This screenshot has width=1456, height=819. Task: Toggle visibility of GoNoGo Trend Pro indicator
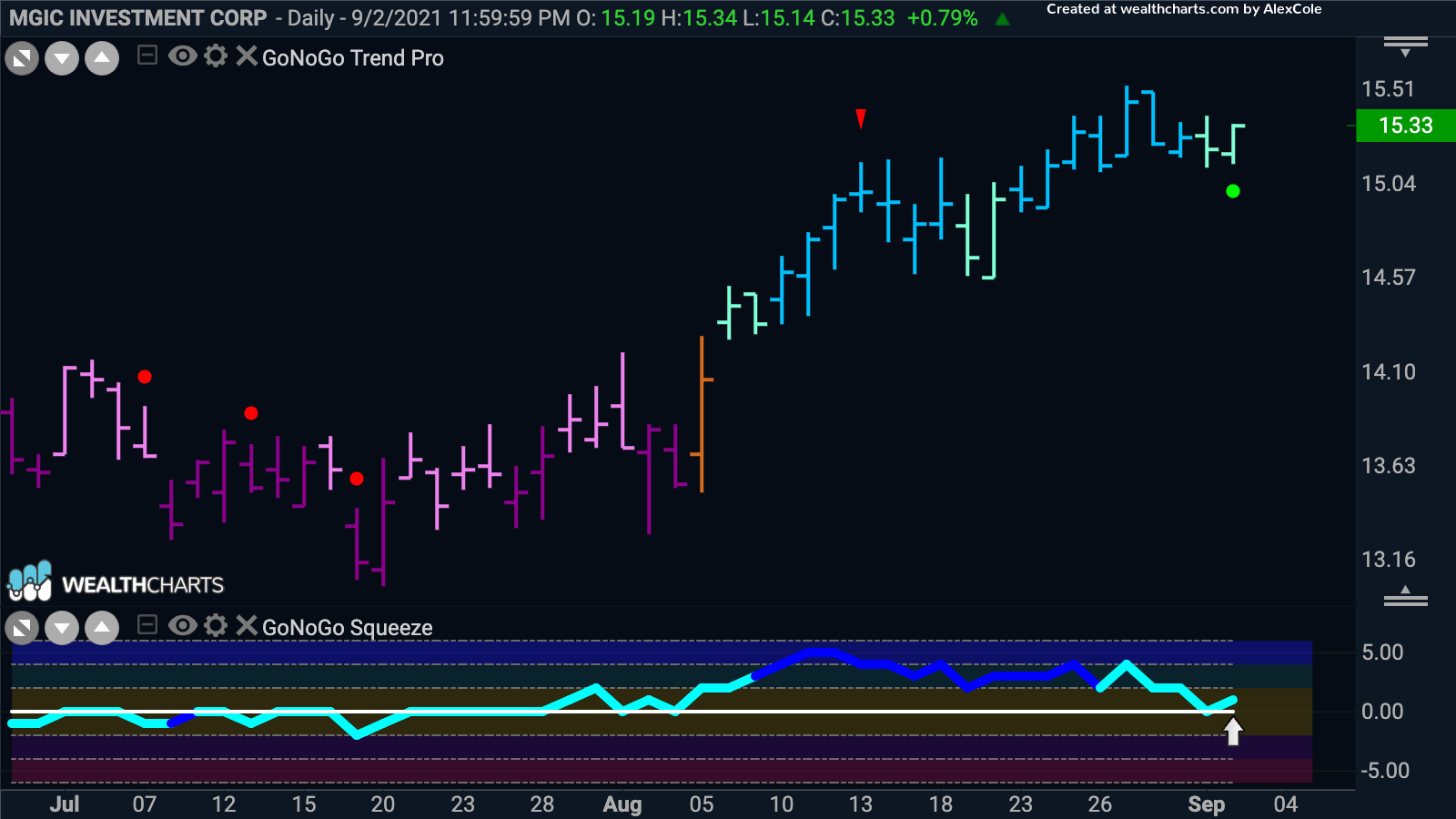point(182,56)
